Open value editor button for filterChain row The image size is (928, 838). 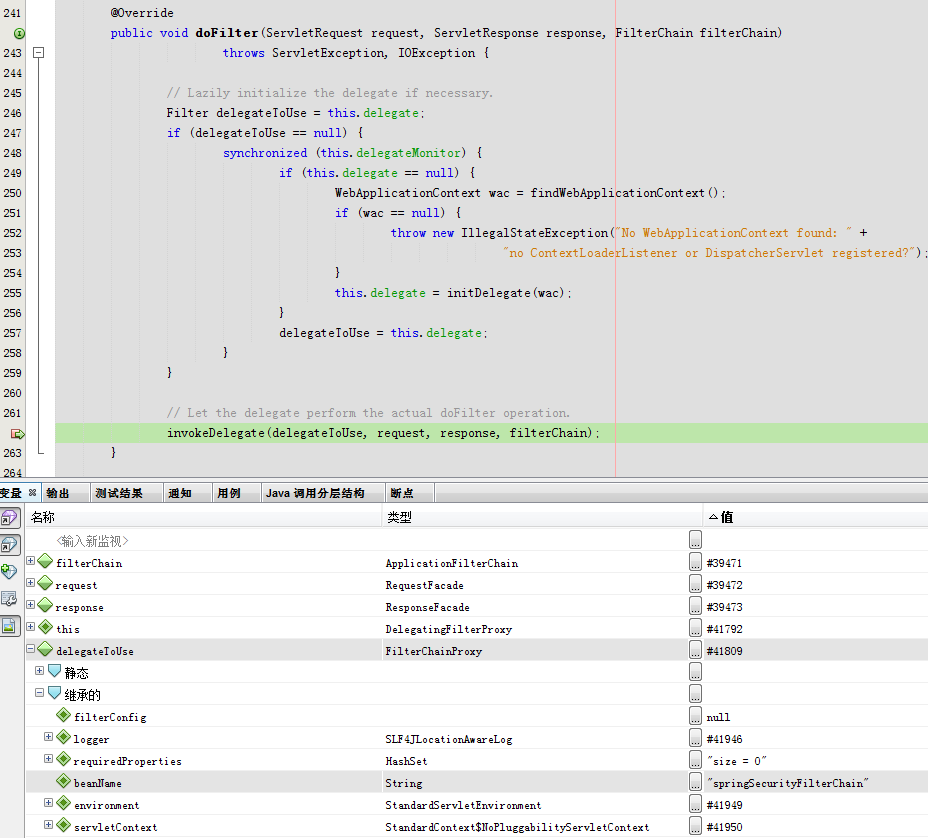coord(695,562)
